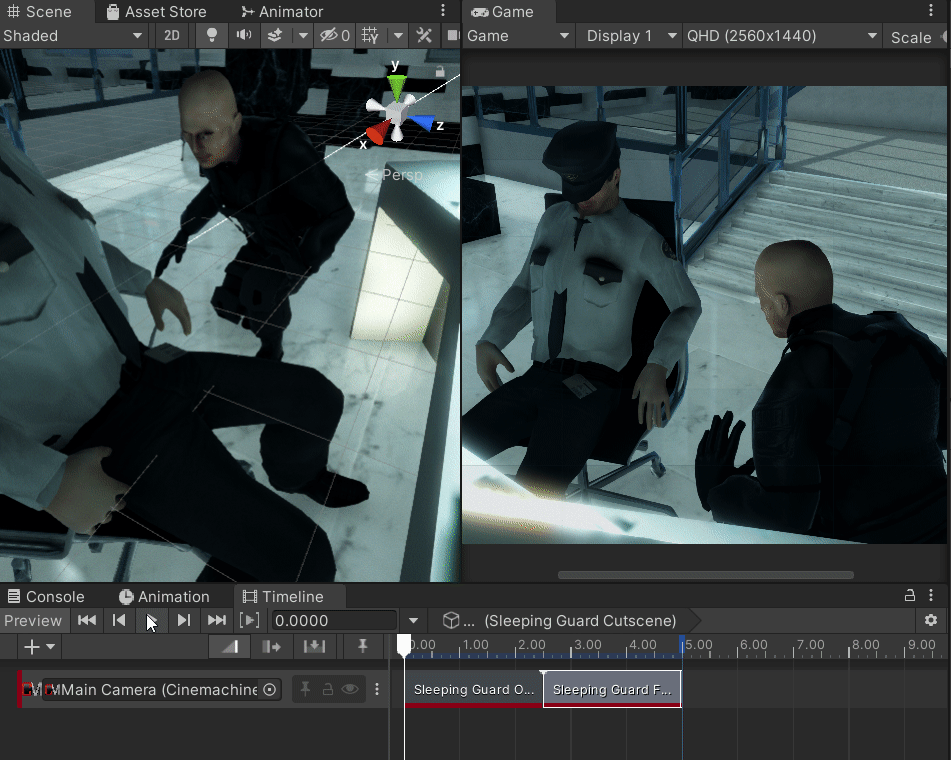951x760 pixels.
Task: Select the Sleeping Guard F... clip
Action: 612,690
